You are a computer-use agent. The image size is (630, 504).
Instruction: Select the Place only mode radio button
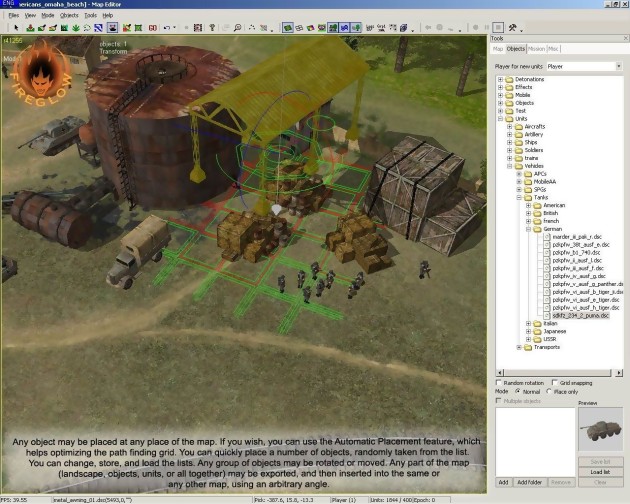coord(551,391)
